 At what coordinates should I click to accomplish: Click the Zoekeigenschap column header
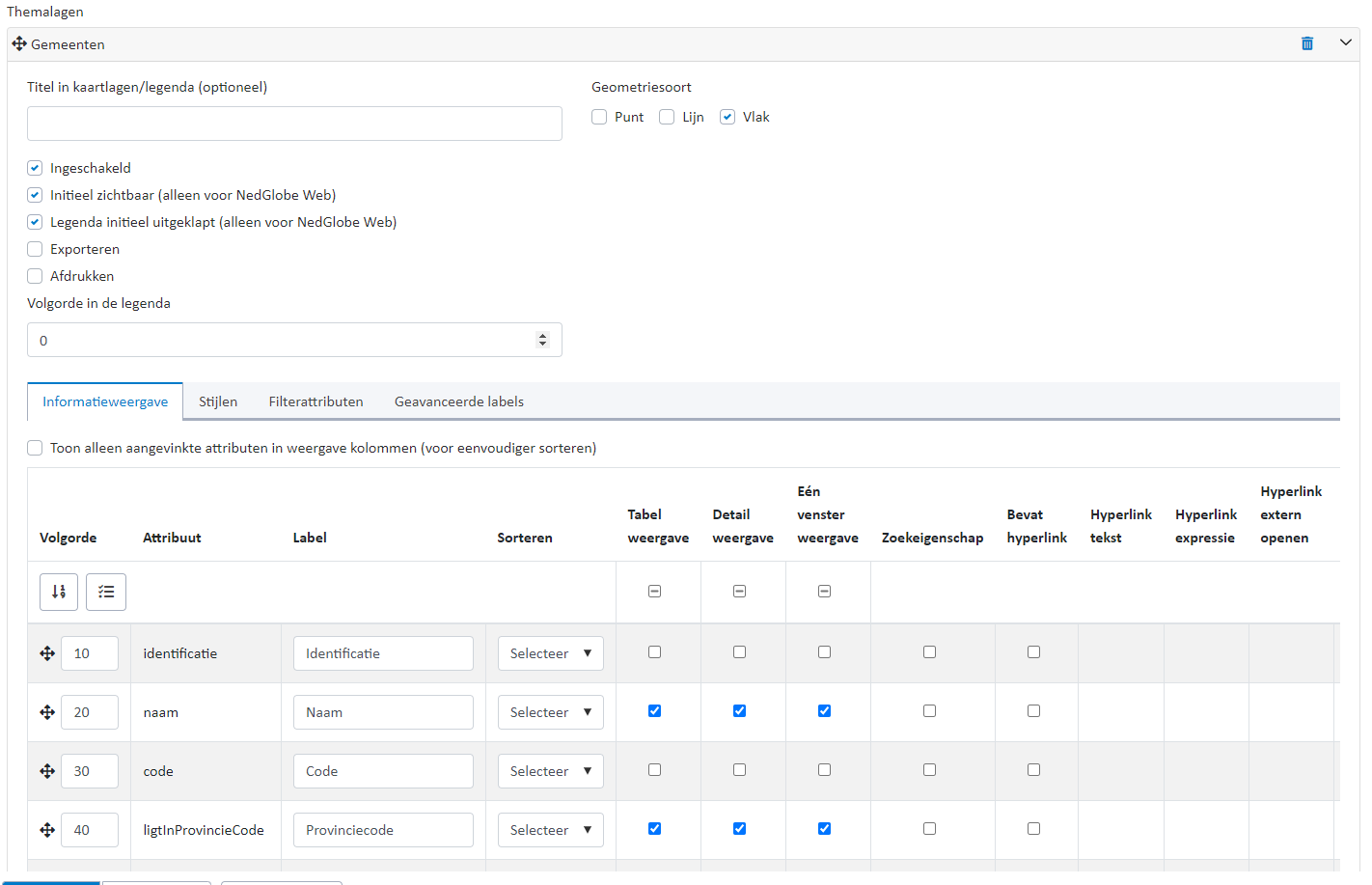[x=933, y=538]
